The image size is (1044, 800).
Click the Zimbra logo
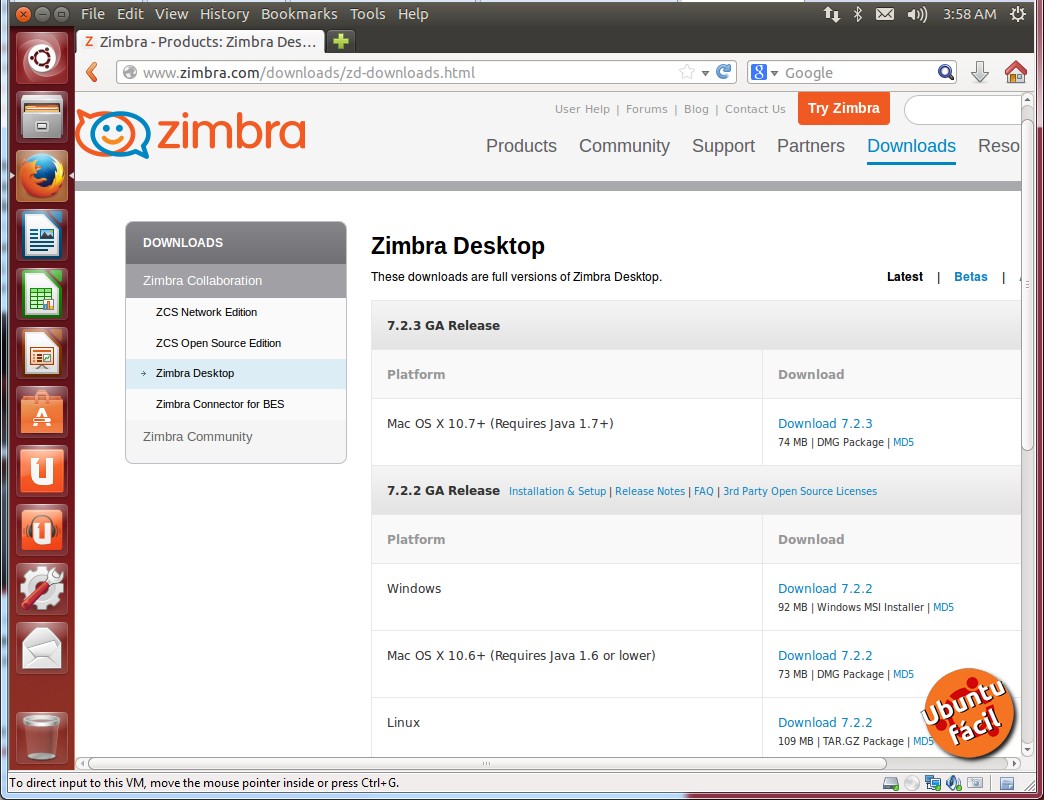tap(191, 134)
